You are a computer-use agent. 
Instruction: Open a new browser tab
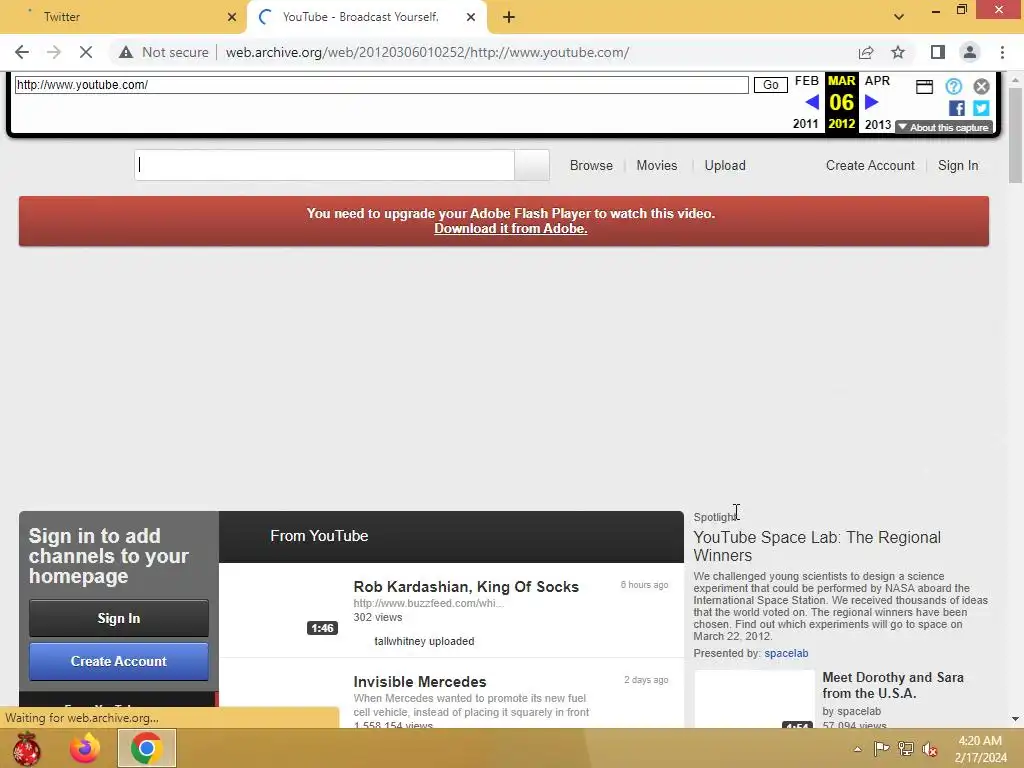[509, 17]
